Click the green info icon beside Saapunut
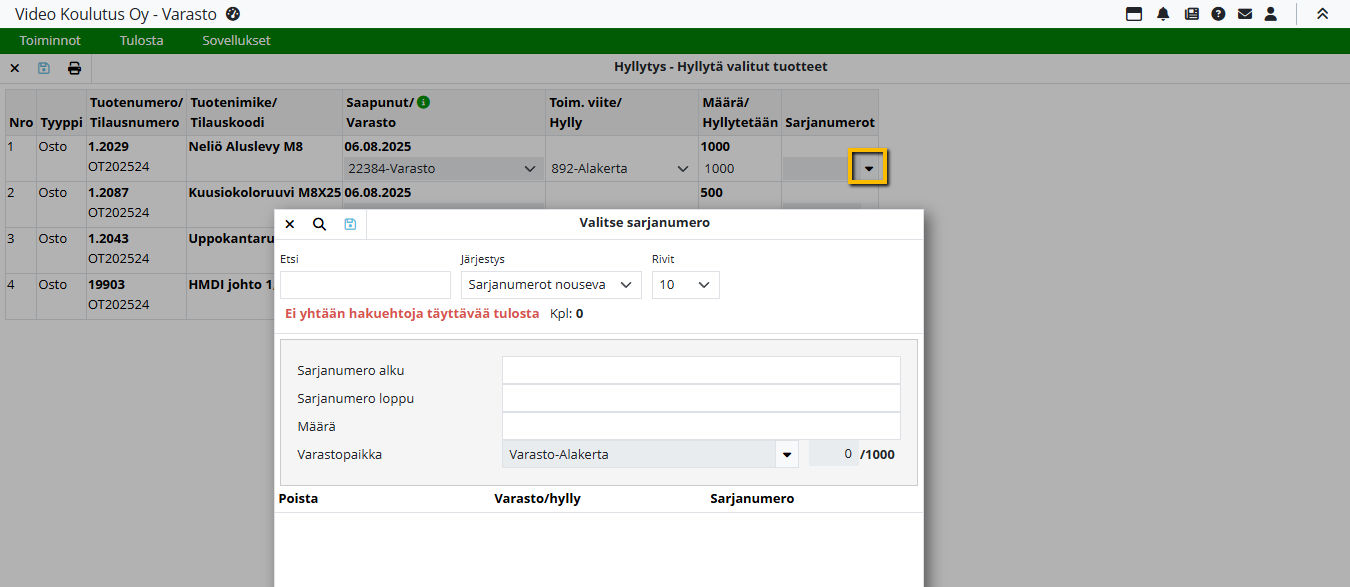 [x=424, y=102]
